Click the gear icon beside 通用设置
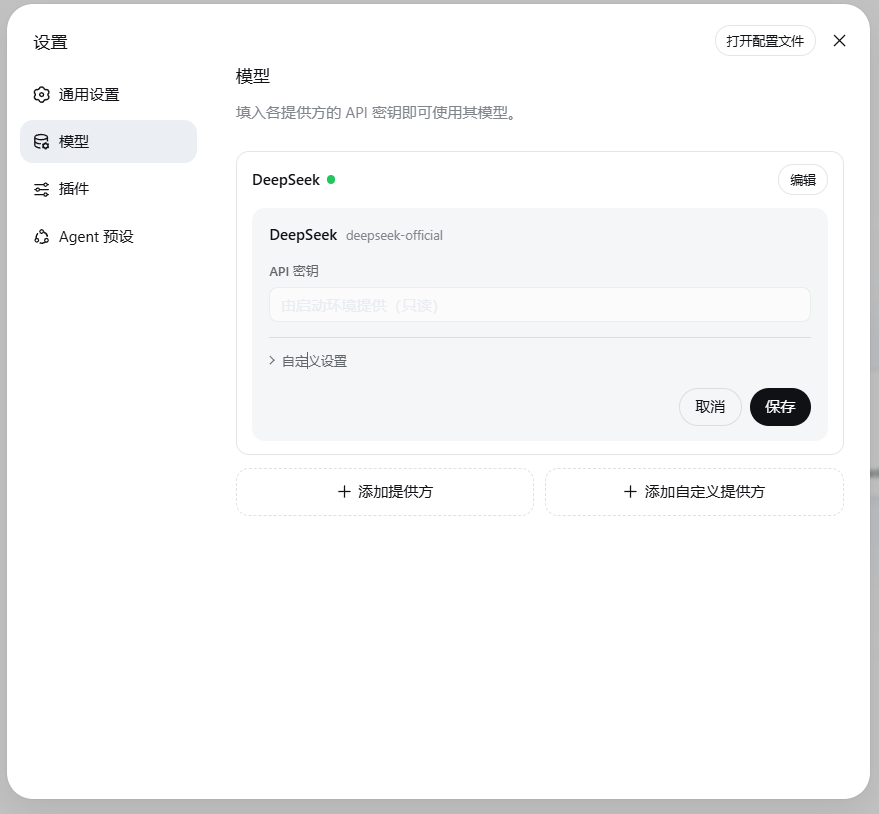 click(41, 95)
